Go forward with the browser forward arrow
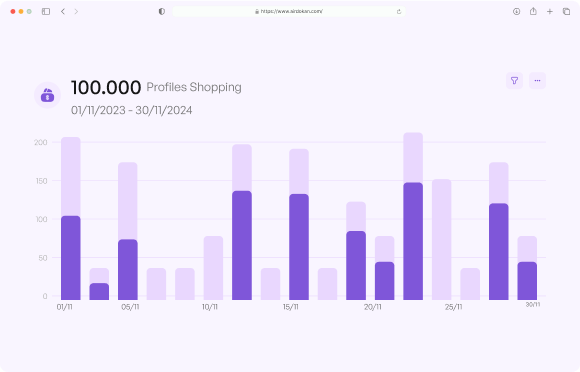 (76, 11)
